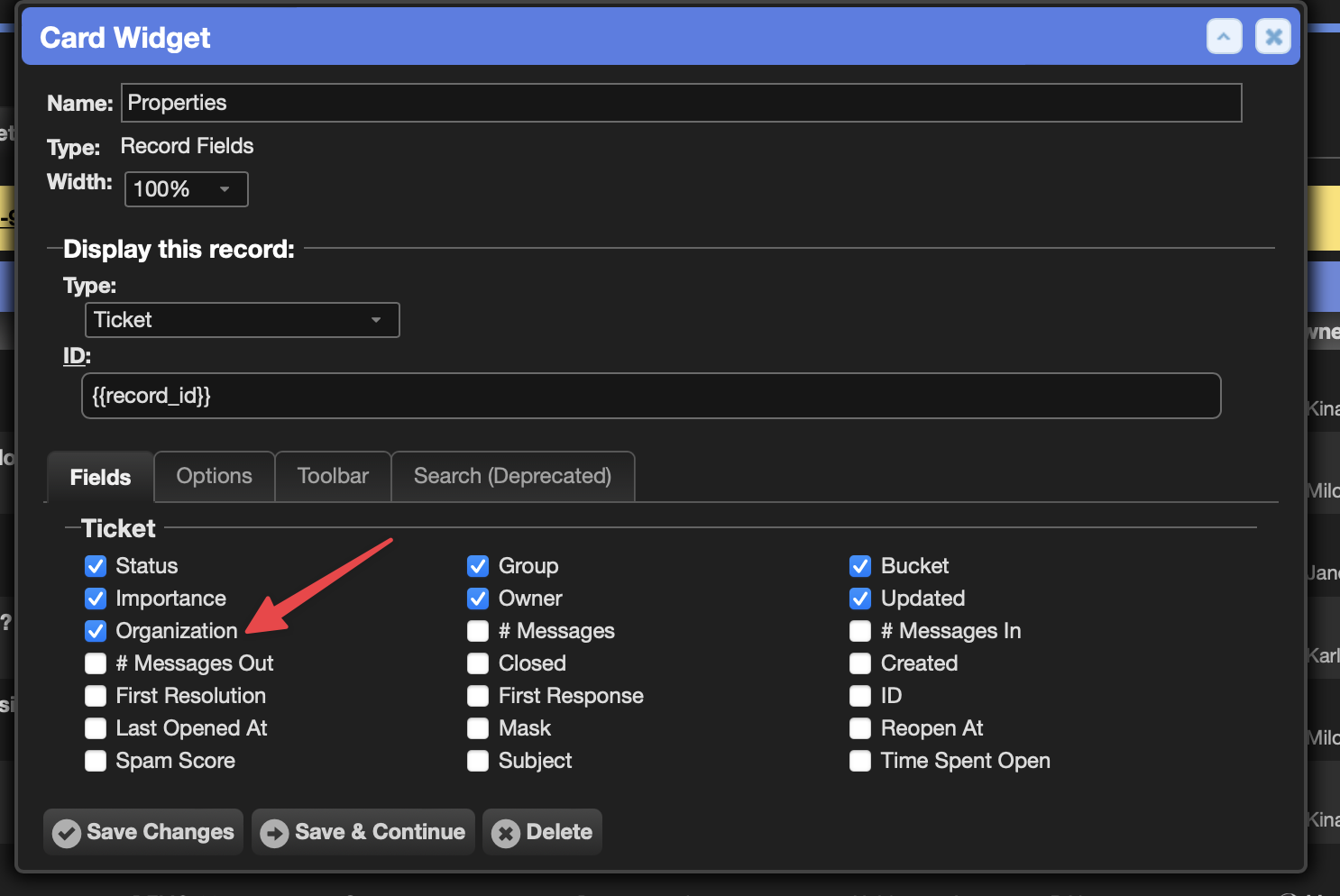Viewport: 1340px width, 896px height.
Task: Select the Search (Deprecated) tab
Action: [512, 476]
